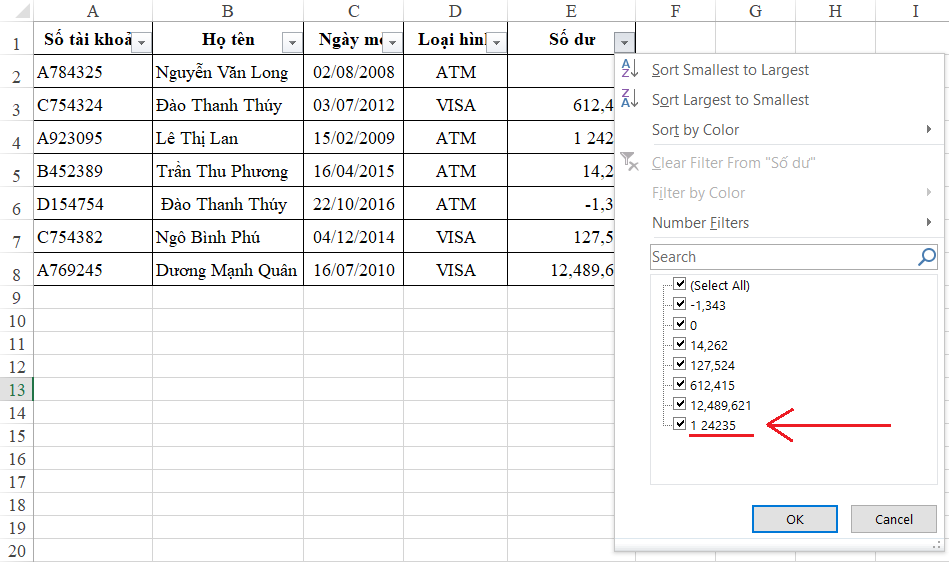Screen dimensions: 949x562
Task: Uncheck the -1,343 filter value
Action: (x=680, y=305)
